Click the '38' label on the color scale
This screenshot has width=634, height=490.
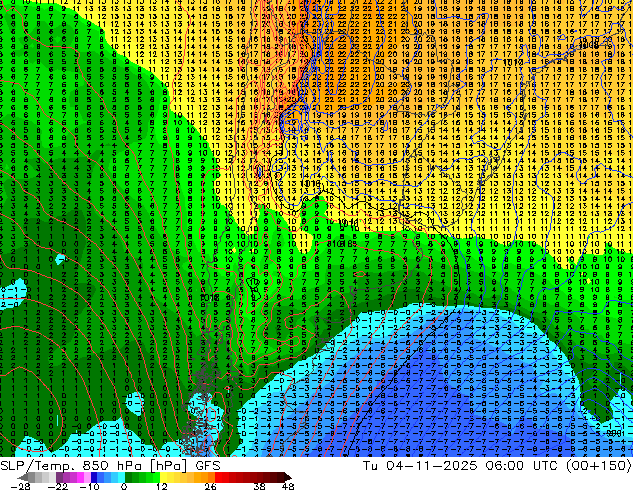click(260, 486)
